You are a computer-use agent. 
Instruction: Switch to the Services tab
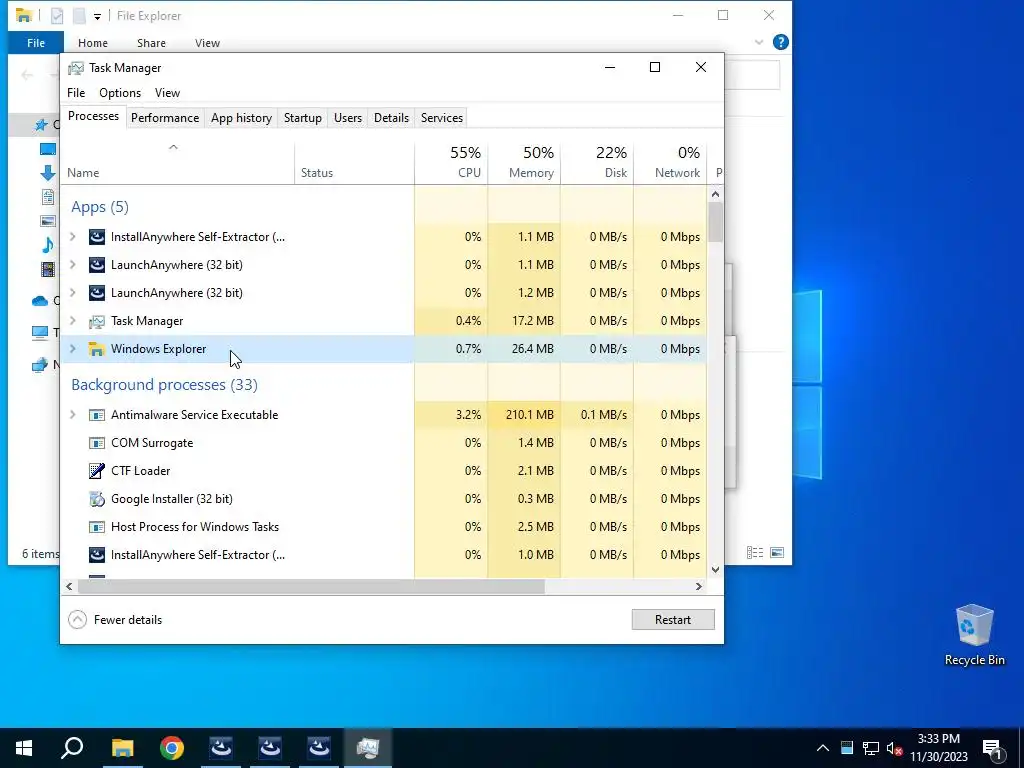(441, 118)
